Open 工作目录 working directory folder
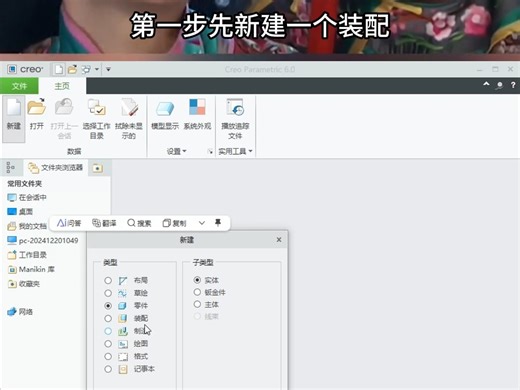Image resolution: width=520 pixels, height=390 pixels. (x=27, y=255)
